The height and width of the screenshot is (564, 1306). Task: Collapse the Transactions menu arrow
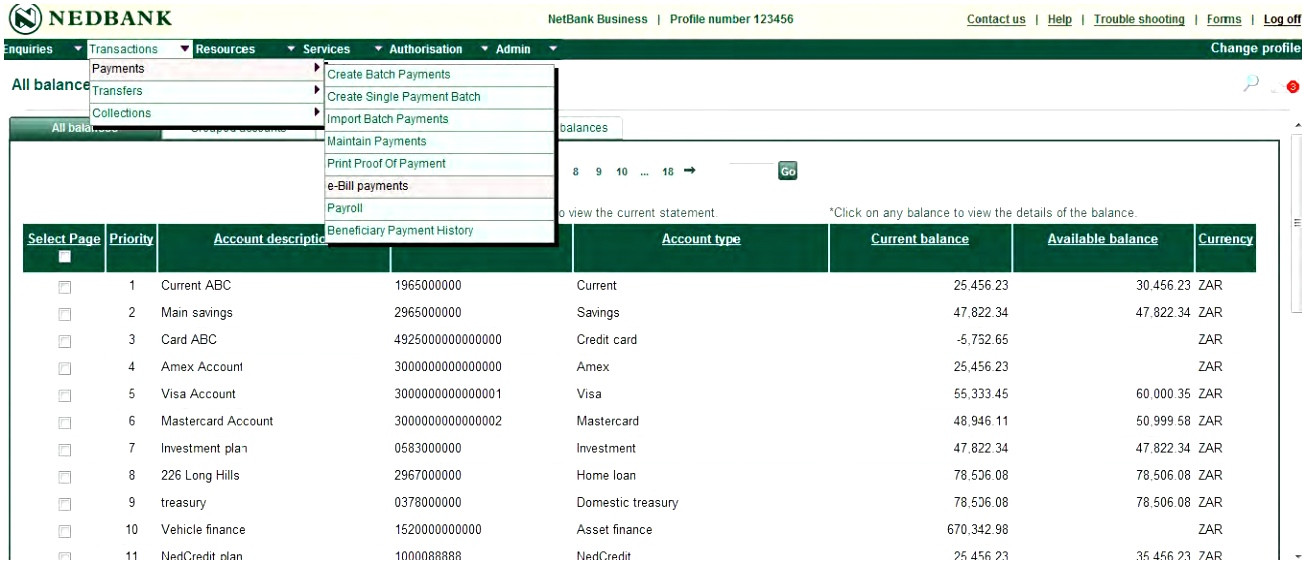point(185,49)
